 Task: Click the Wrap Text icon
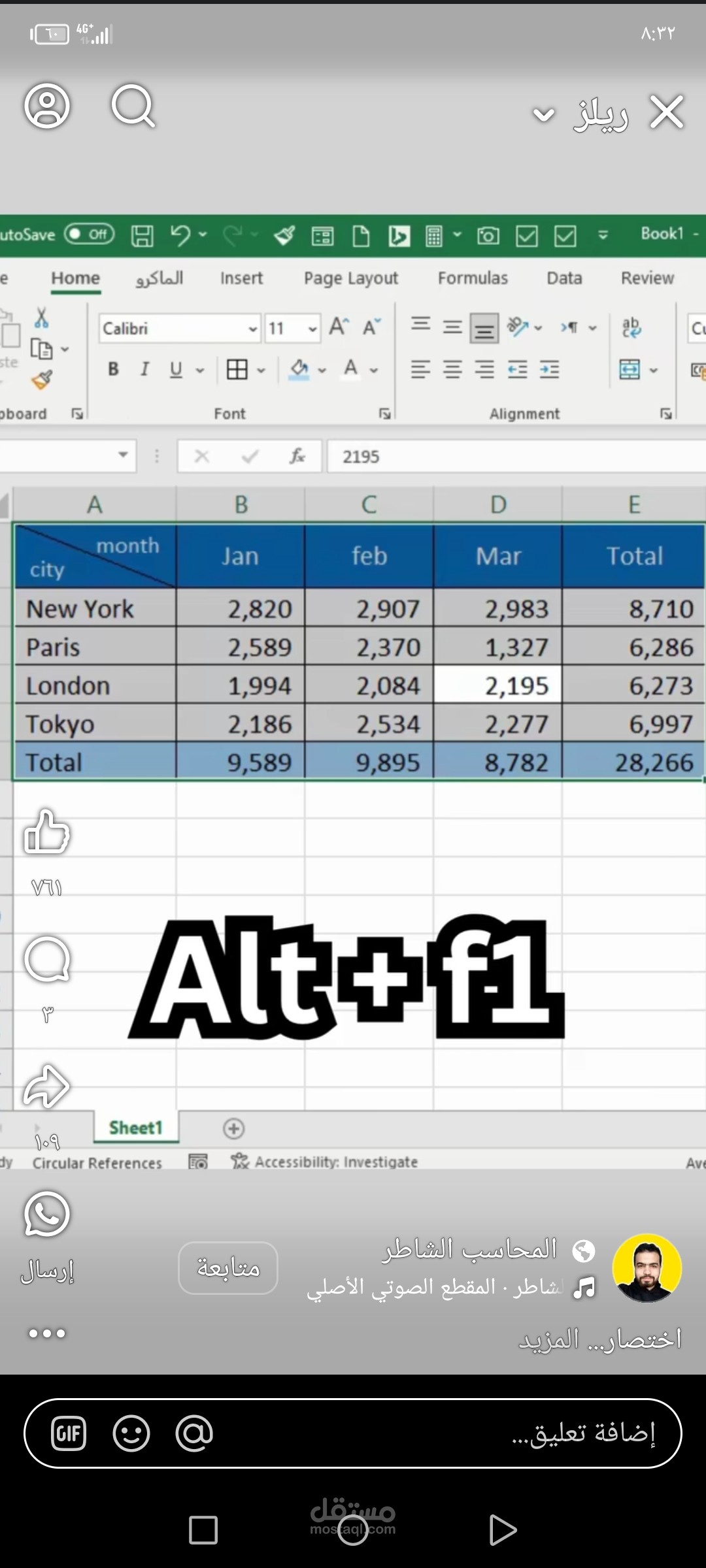(x=631, y=327)
